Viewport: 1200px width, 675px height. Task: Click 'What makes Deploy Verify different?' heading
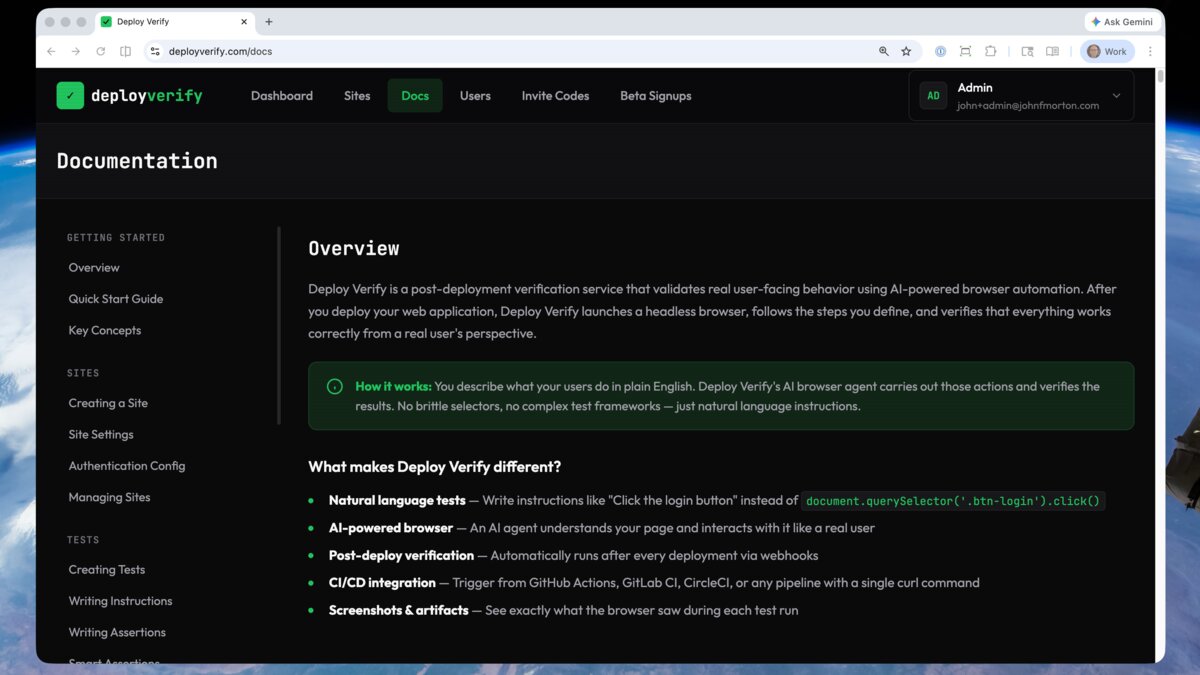point(435,467)
